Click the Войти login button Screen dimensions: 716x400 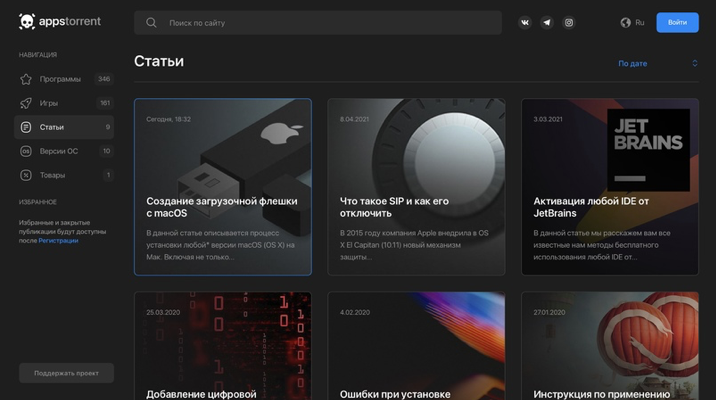pos(677,22)
